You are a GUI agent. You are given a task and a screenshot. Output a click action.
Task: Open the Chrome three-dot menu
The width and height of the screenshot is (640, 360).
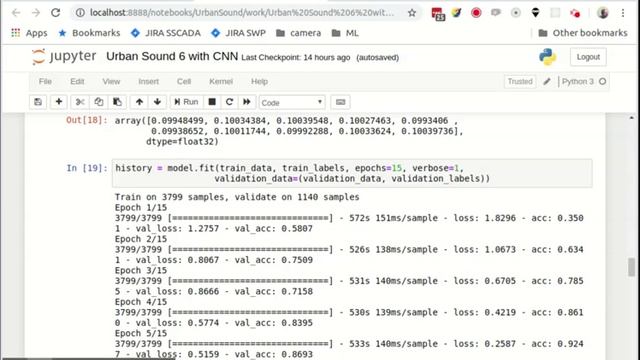[x=623, y=13]
